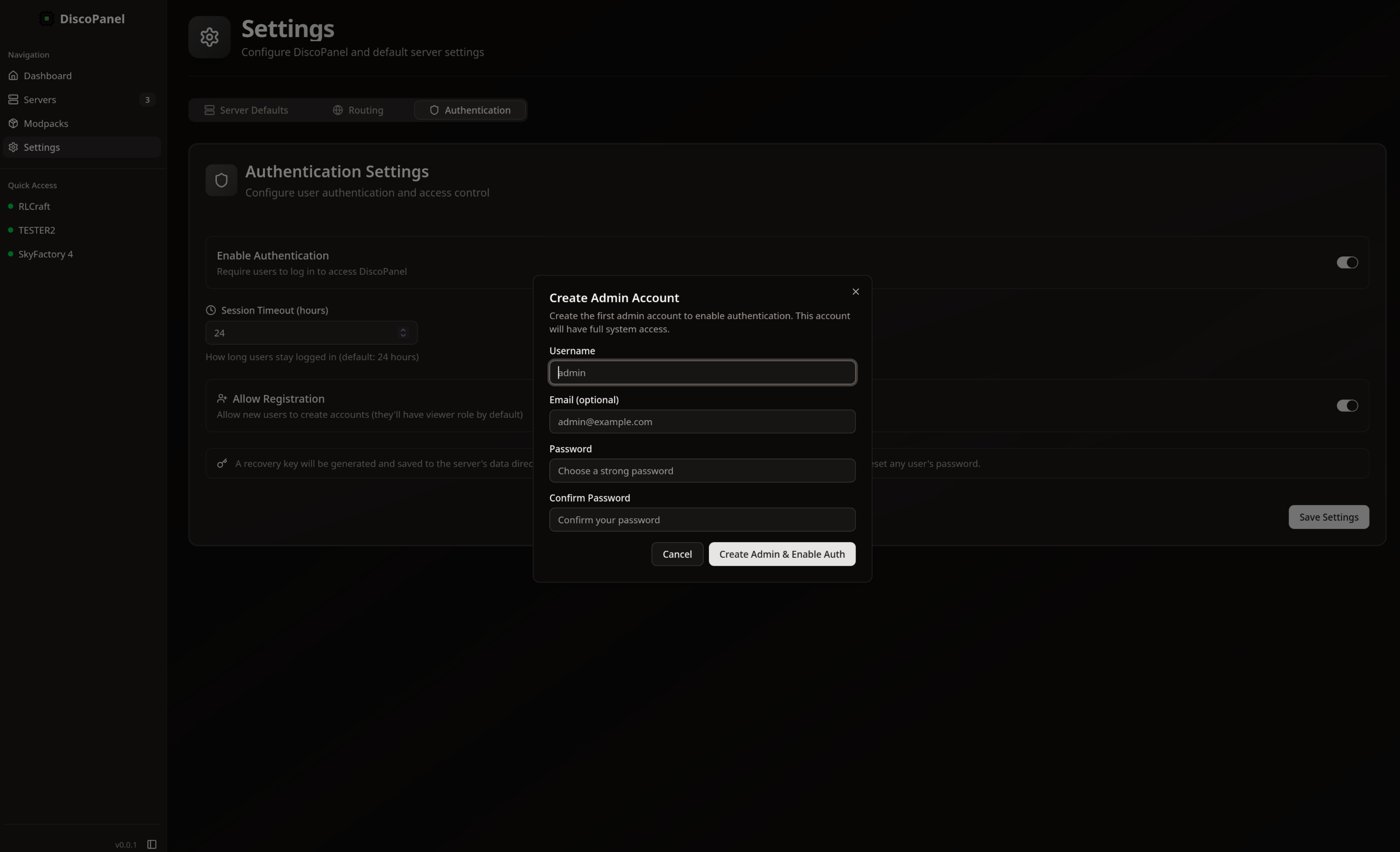Click the Session Timeout hours field
The width and height of the screenshot is (1400, 852).
tap(311, 333)
